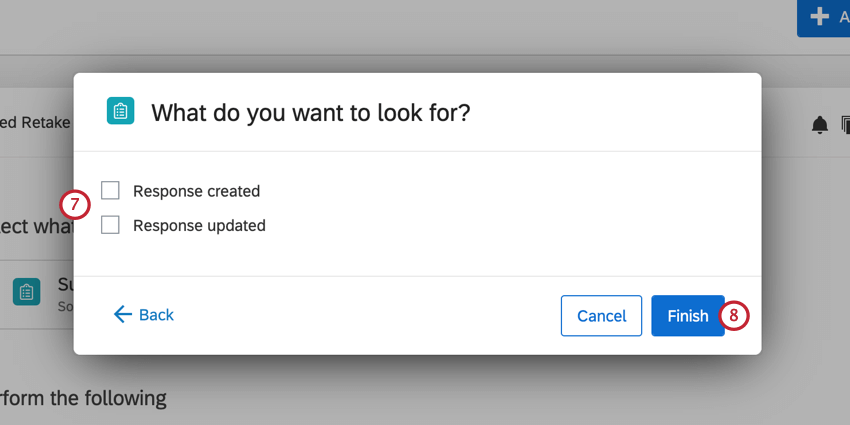Confirm with the Finish button

[687, 316]
